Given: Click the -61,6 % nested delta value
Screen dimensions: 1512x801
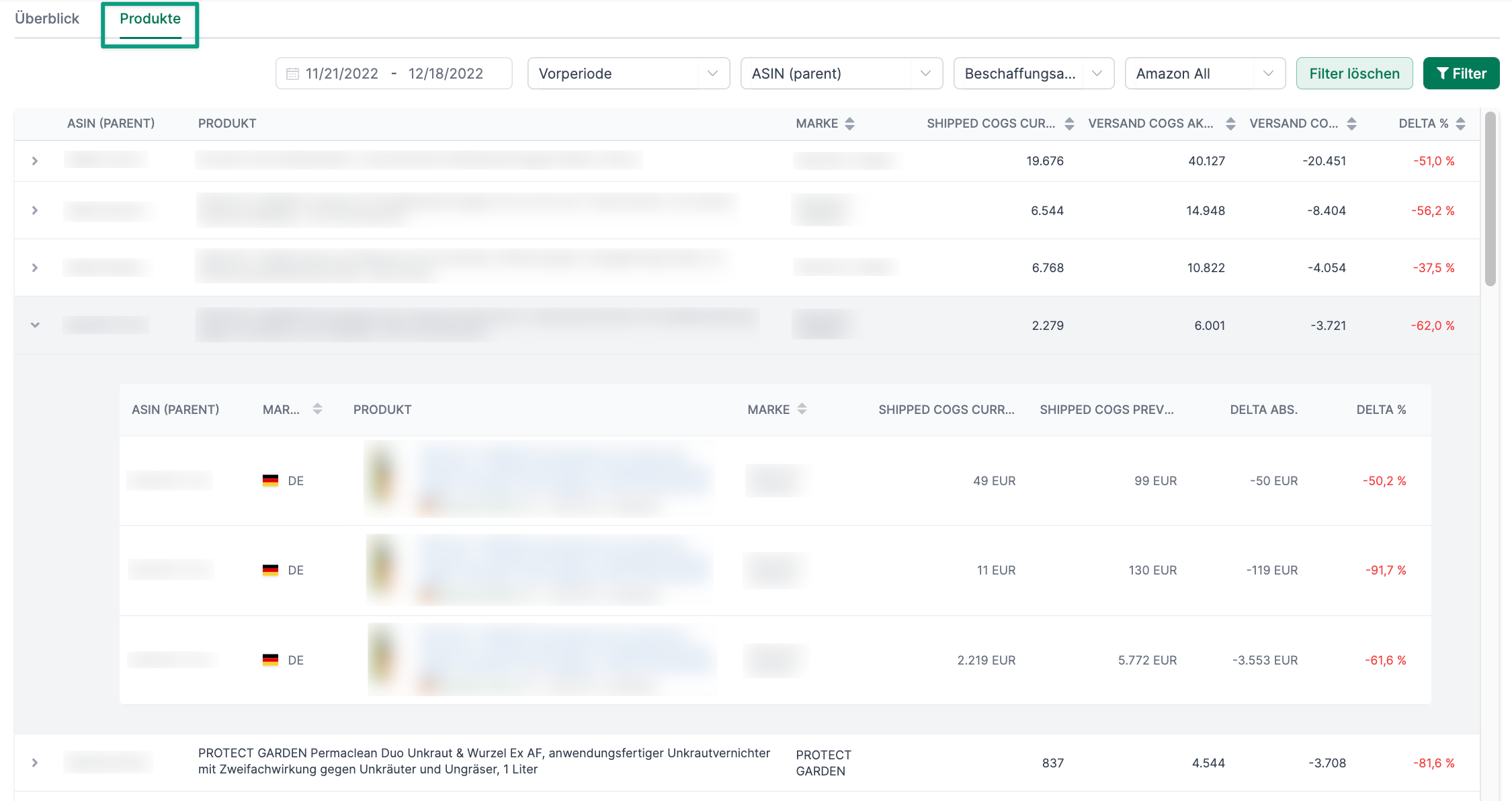Looking at the screenshot, I should (x=1386, y=661).
